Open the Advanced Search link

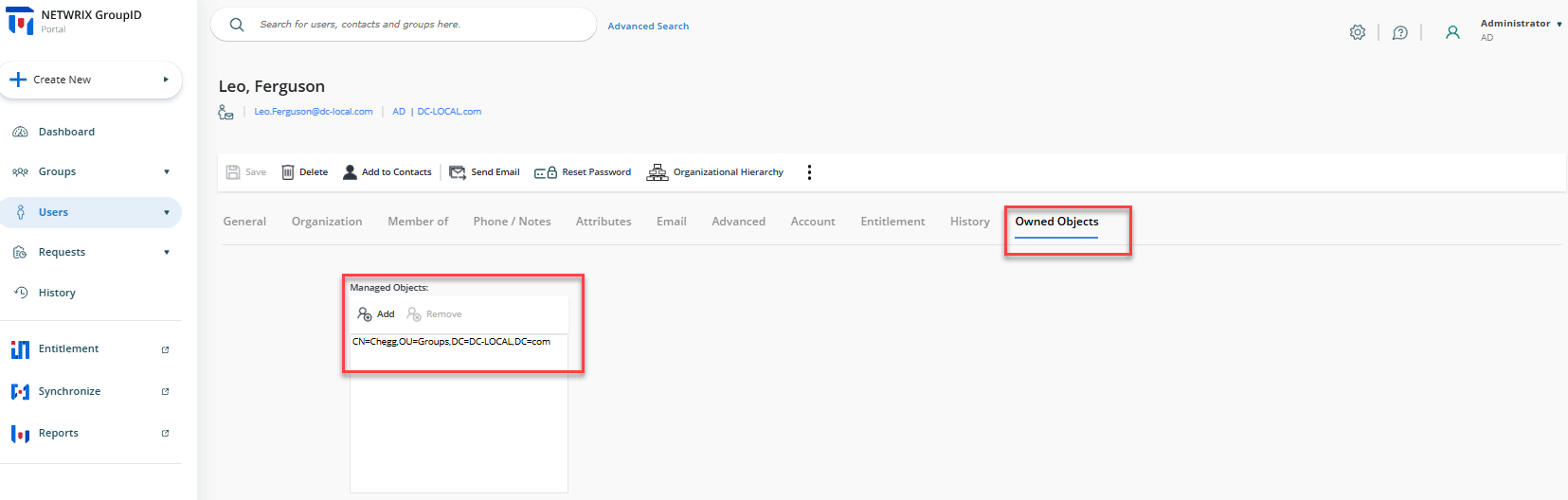pos(648,27)
